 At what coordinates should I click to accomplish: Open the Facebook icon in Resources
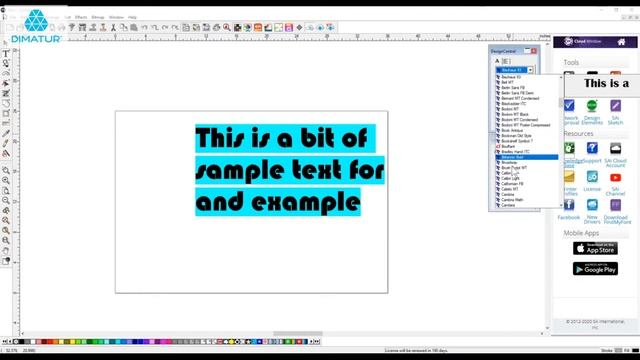pos(569,205)
